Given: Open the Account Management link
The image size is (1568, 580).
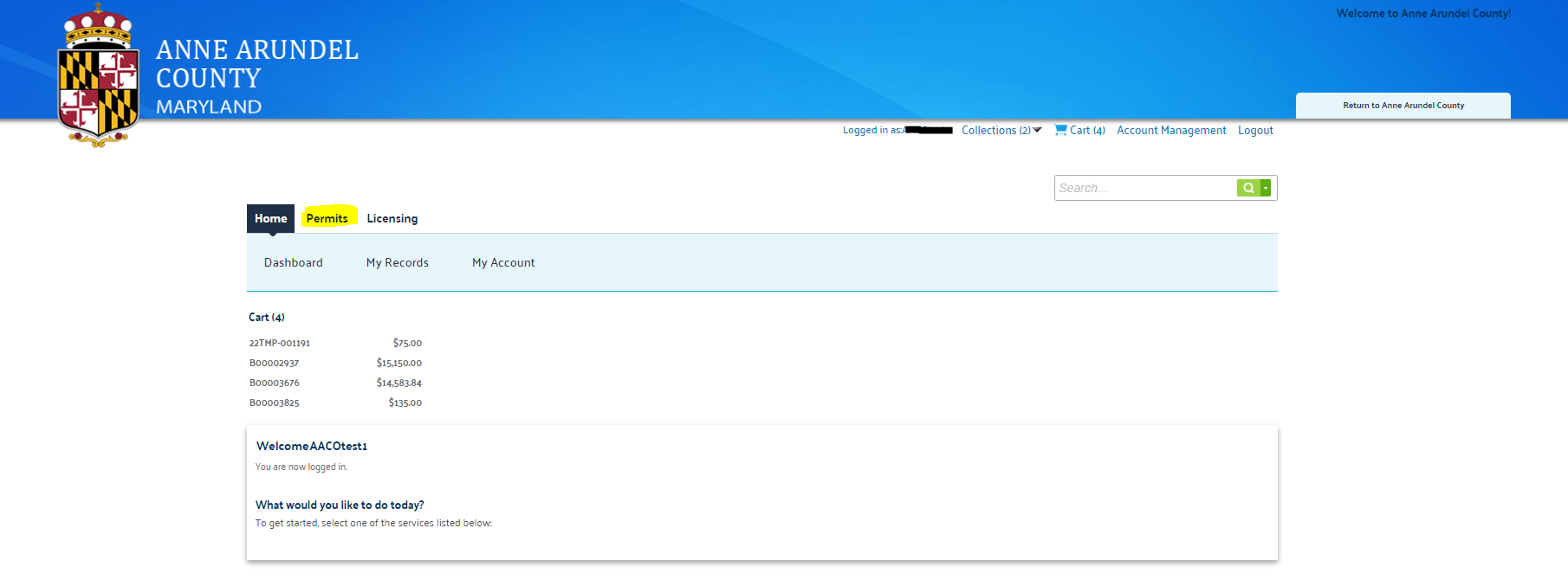Looking at the screenshot, I should point(1170,130).
